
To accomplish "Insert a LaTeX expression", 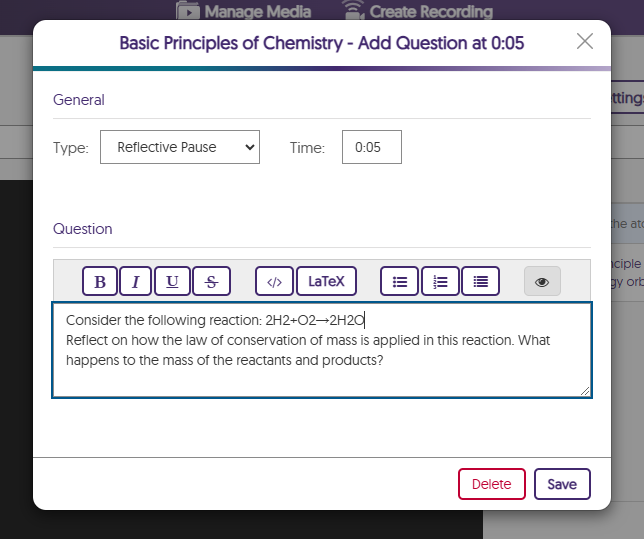I will 327,281.
